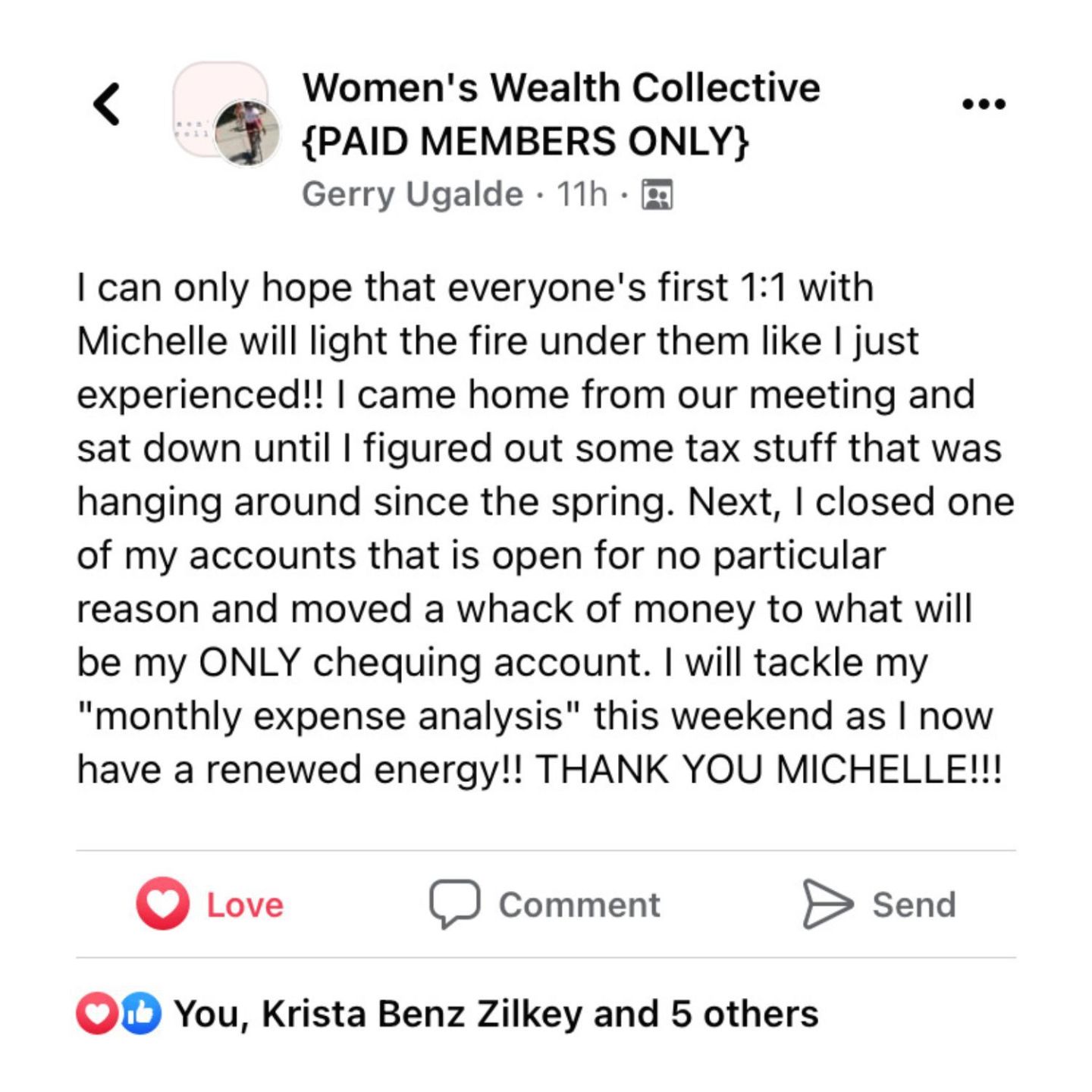Toggle the red heart Love reaction icon
The height and width of the screenshot is (1092, 1092).
tap(162, 903)
